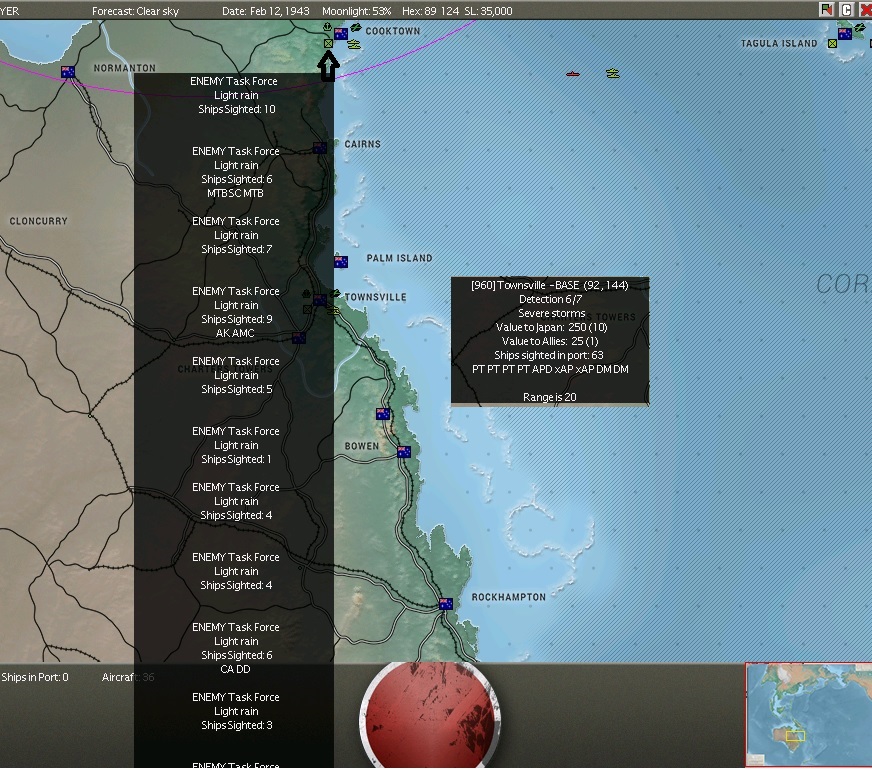The width and height of the screenshot is (872, 770).
Task: Click the anchor port icon at Cooktown
Action: (328, 27)
